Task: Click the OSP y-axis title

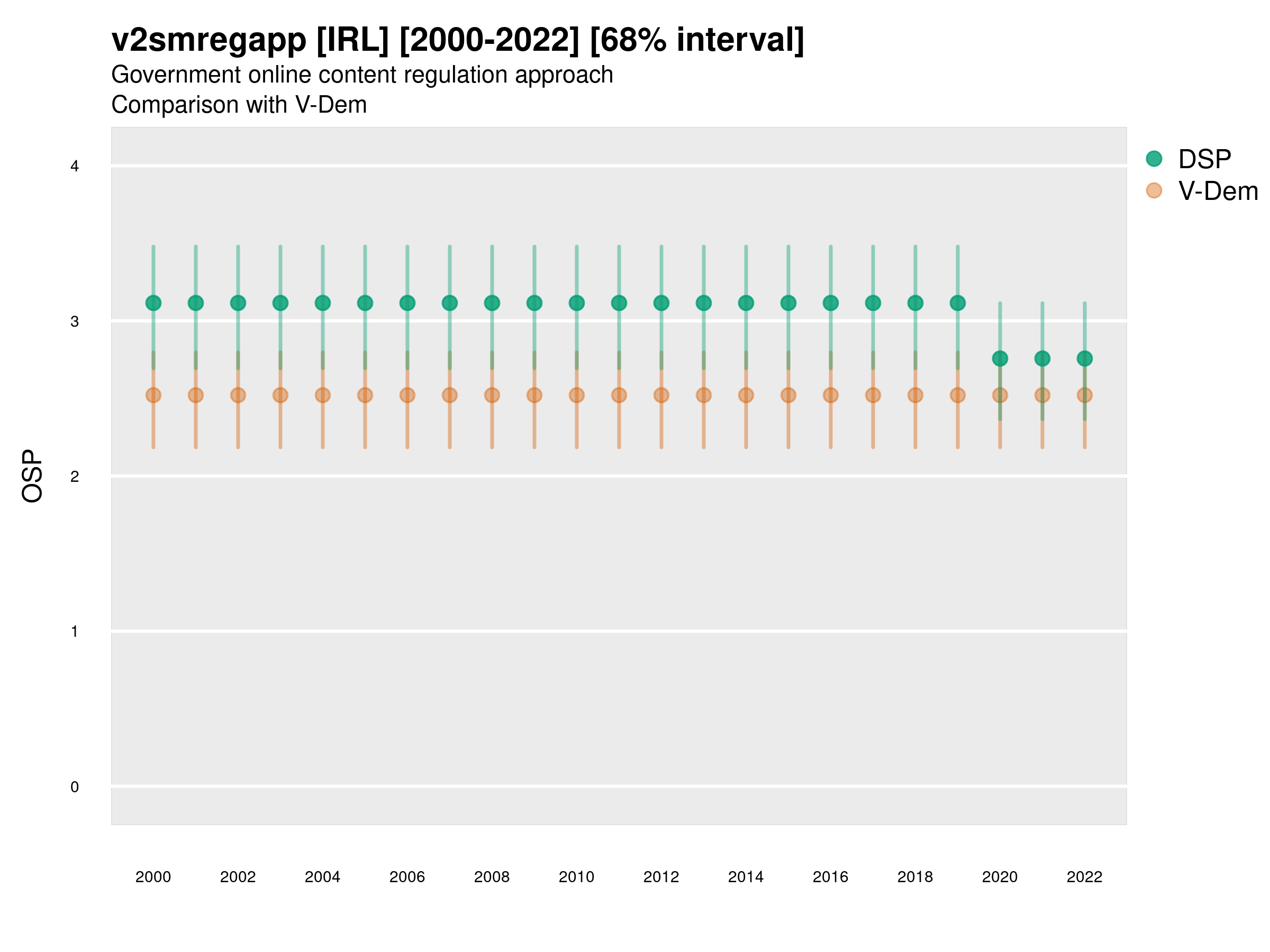Action: coord(33,475)
